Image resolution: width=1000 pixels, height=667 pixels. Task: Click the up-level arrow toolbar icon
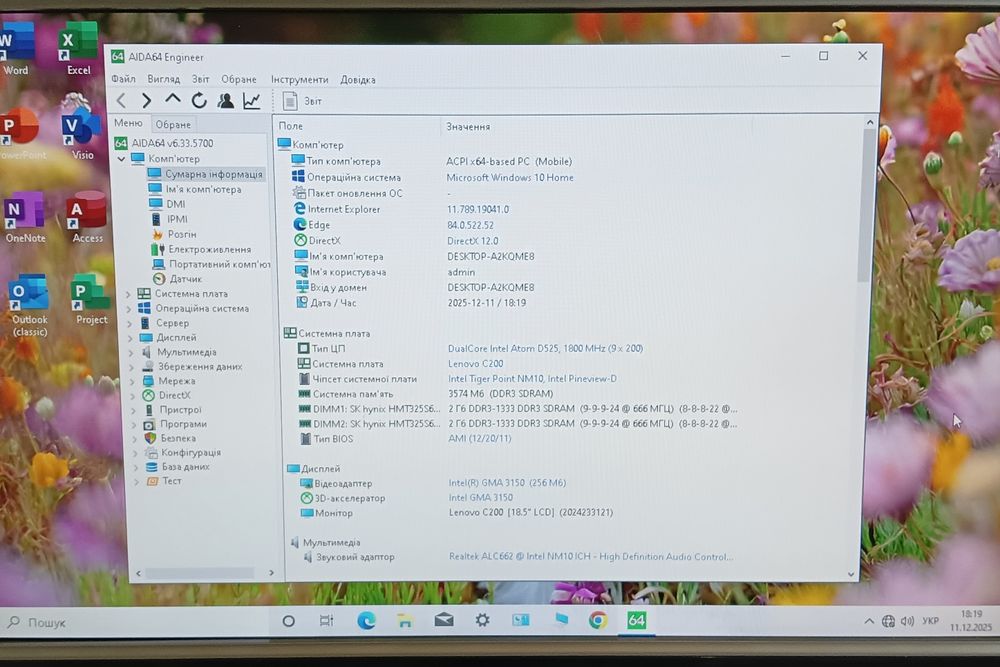(x=172, y=99)
